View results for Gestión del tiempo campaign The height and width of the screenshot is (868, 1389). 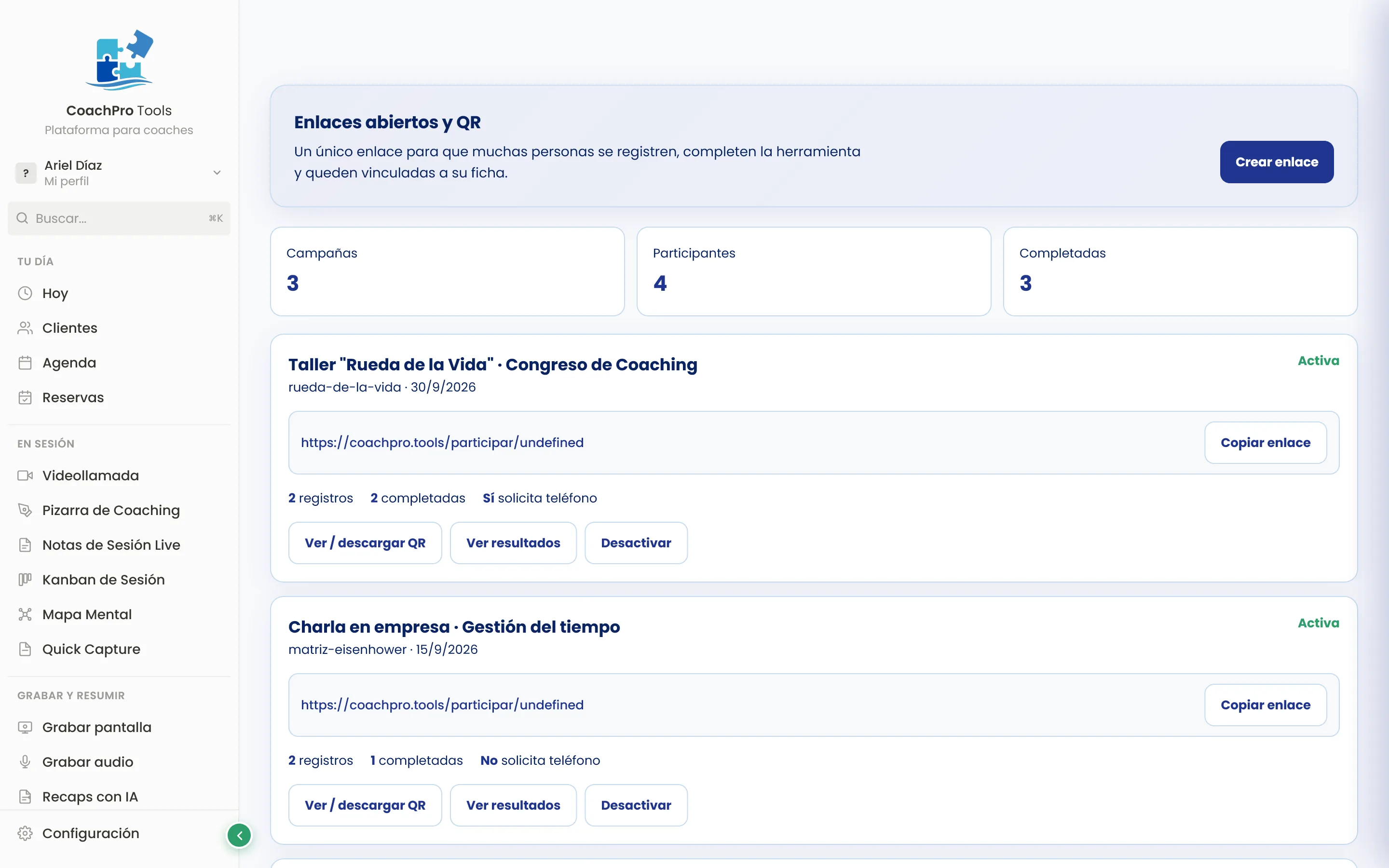coord(513,805)
